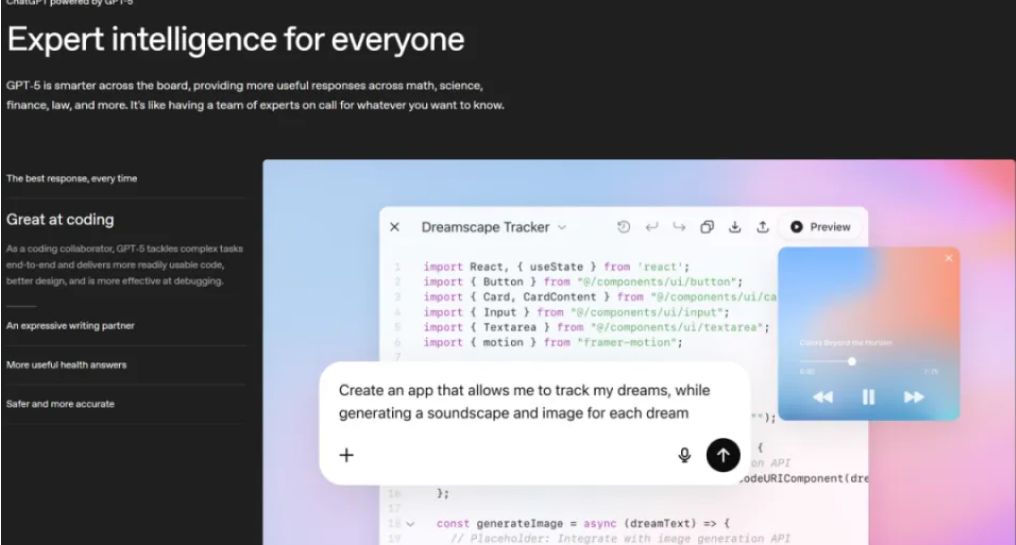This screenshot has height=545, width=1016.
Task: Click the redo arrow icon
Action: (679, 227)
